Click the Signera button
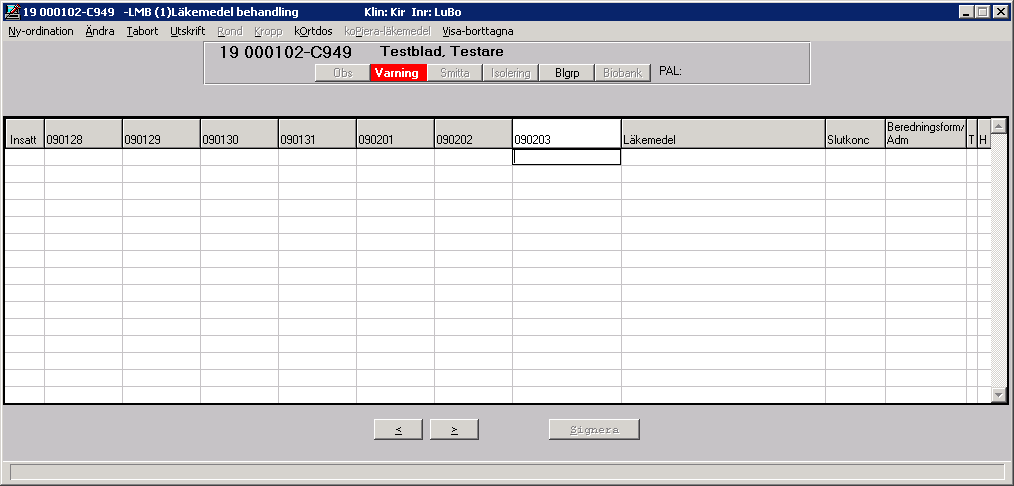Screen dimensions: 1014x486 pyautogui.click(x=594, y=430)
